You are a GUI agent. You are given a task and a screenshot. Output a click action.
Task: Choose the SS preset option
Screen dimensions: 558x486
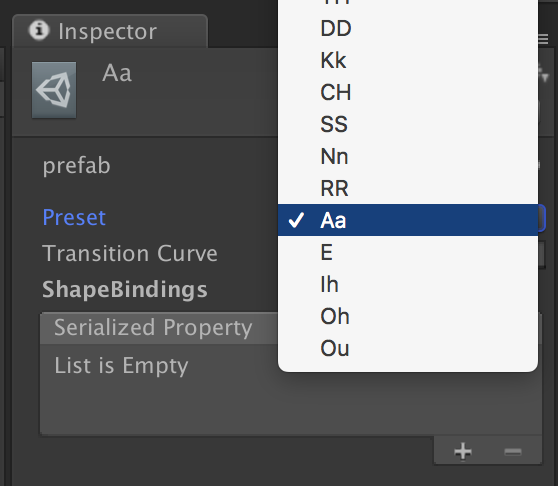coord(408,124)
